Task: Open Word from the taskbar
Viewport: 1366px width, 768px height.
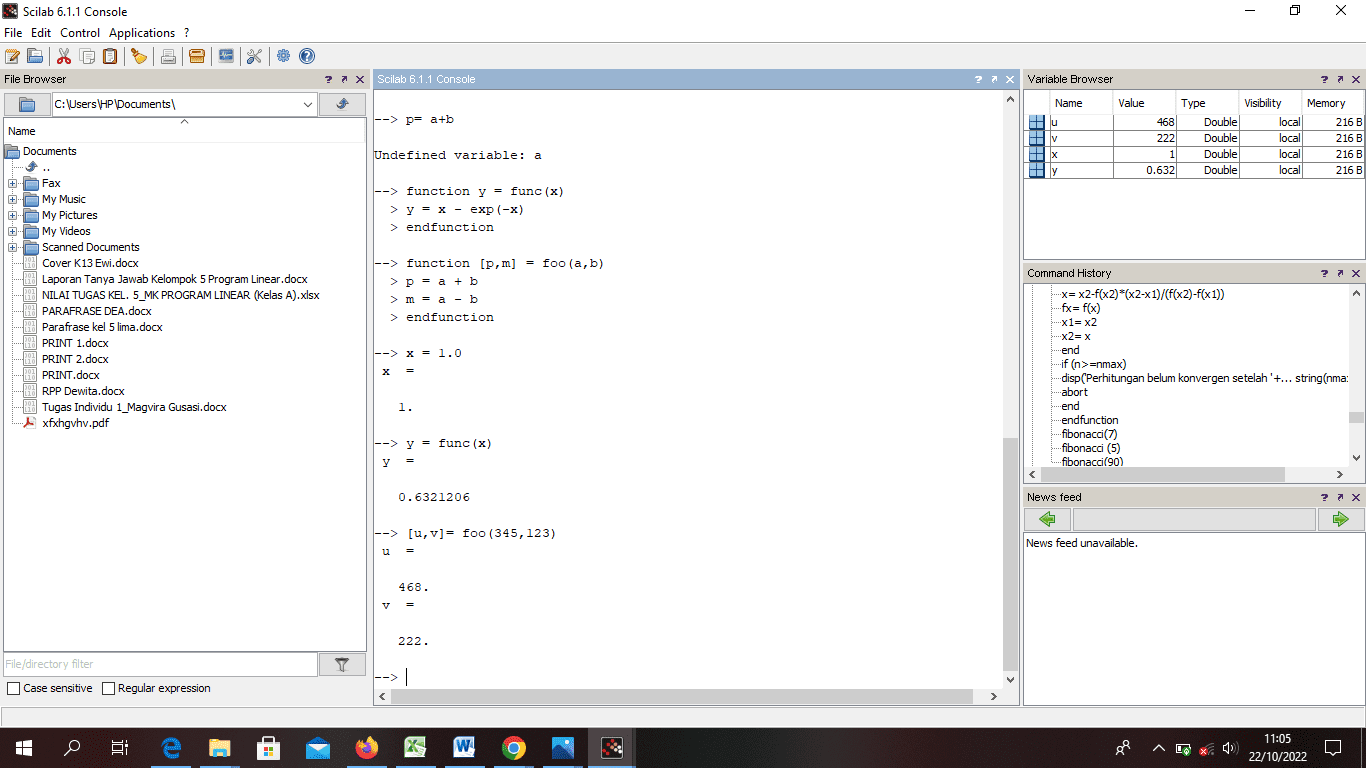Action: pos(465,747)
